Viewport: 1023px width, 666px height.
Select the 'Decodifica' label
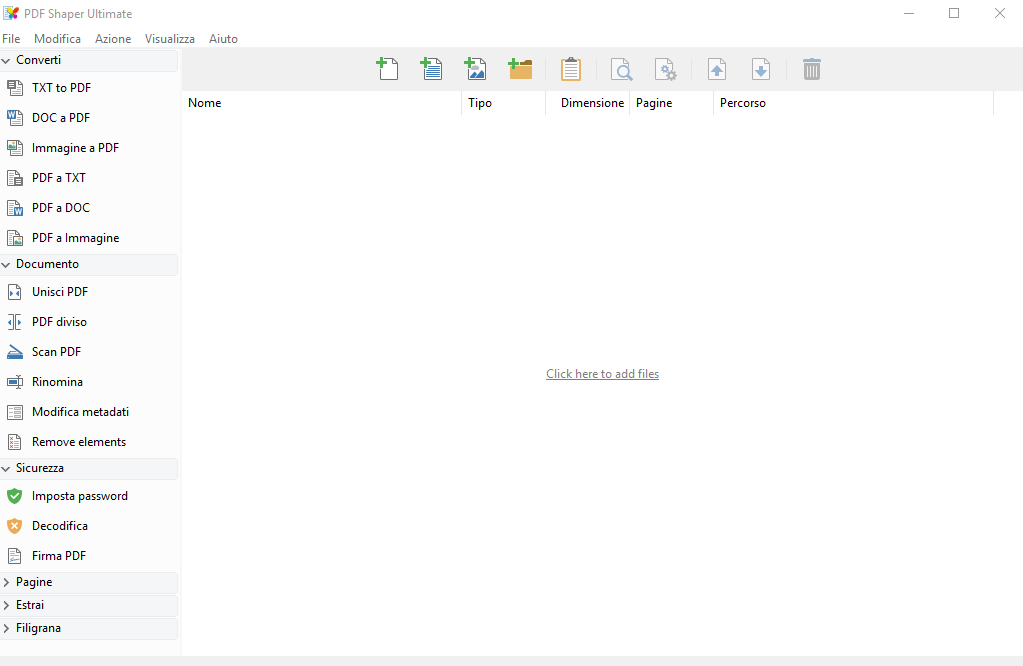pos(59,526)
